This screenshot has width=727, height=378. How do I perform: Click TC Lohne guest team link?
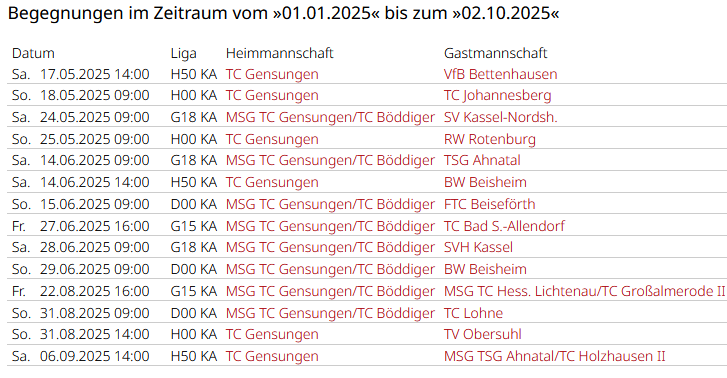click(x=473, y=313)
